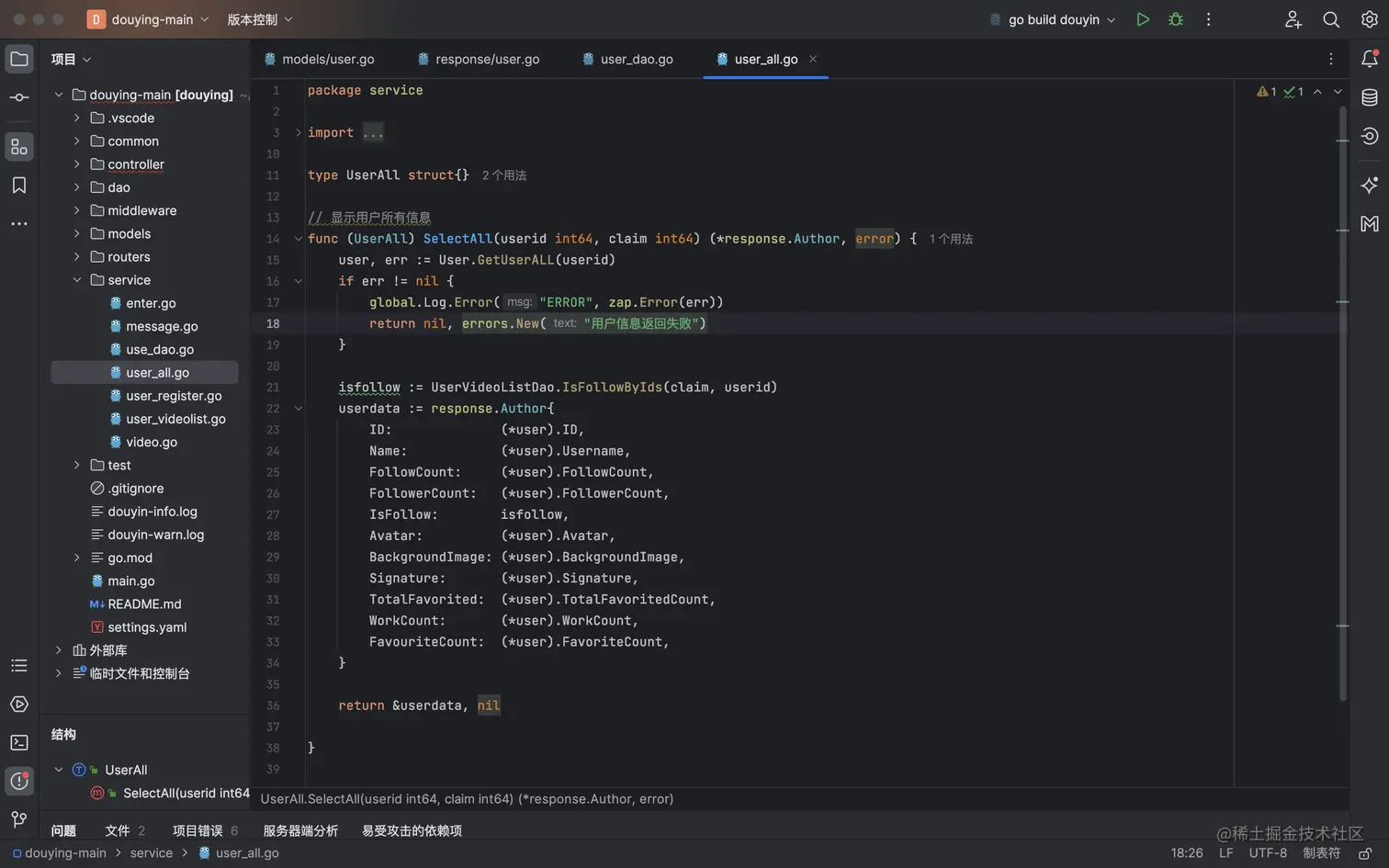Show more tool windows ellipsis in left sidebar
Screen dimensions: 1389x868
pos(19,224)
